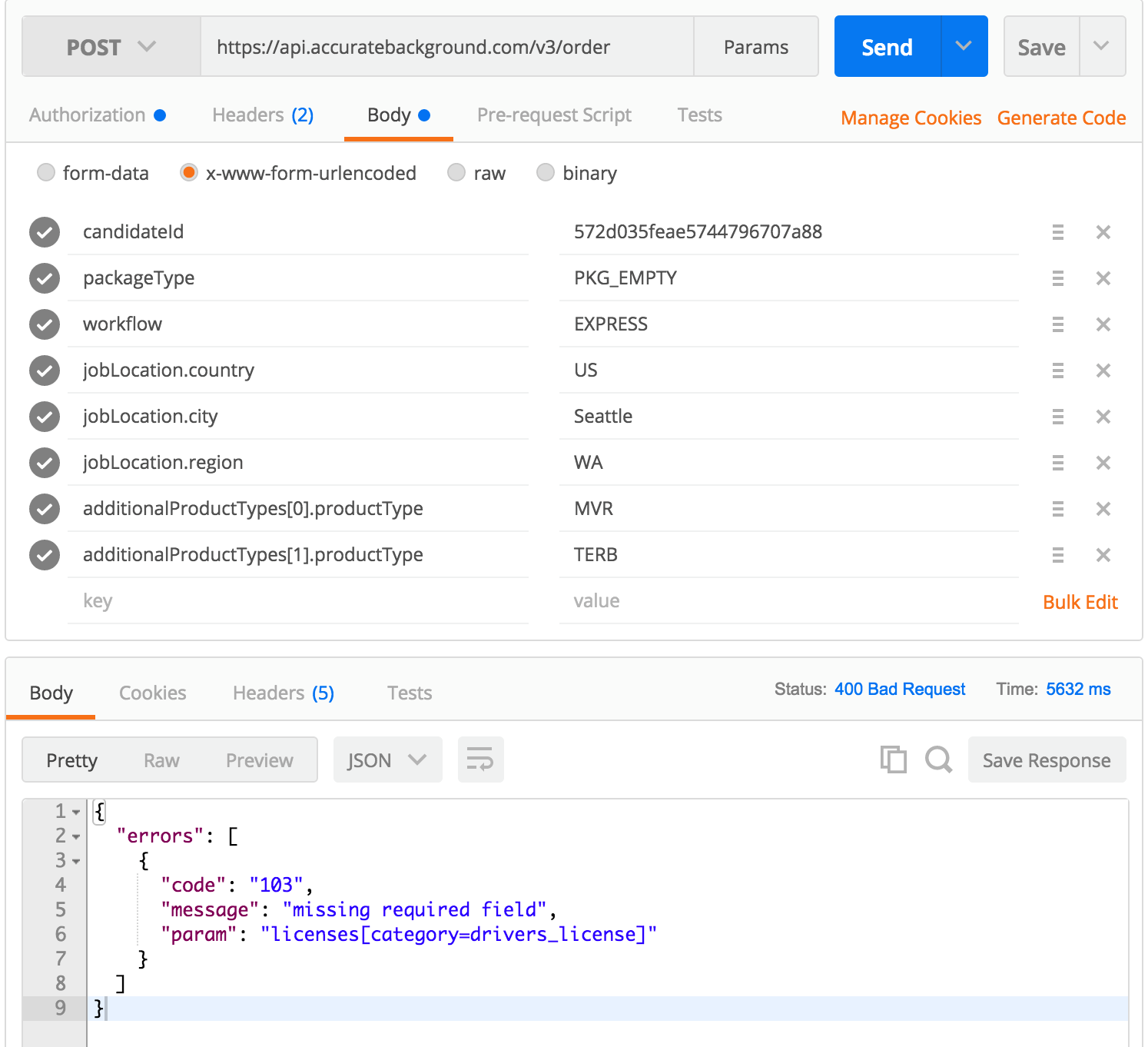Click the reorder handle on packageType row
Screen dimensions: 1148x1047
[x=1058, y=278]
